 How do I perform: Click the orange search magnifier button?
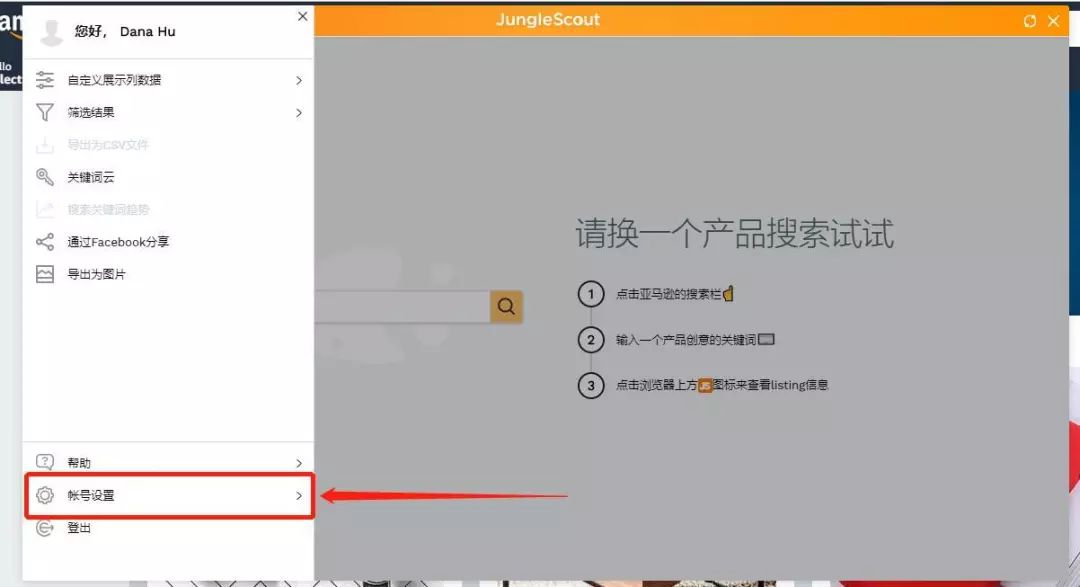[506, 306]
